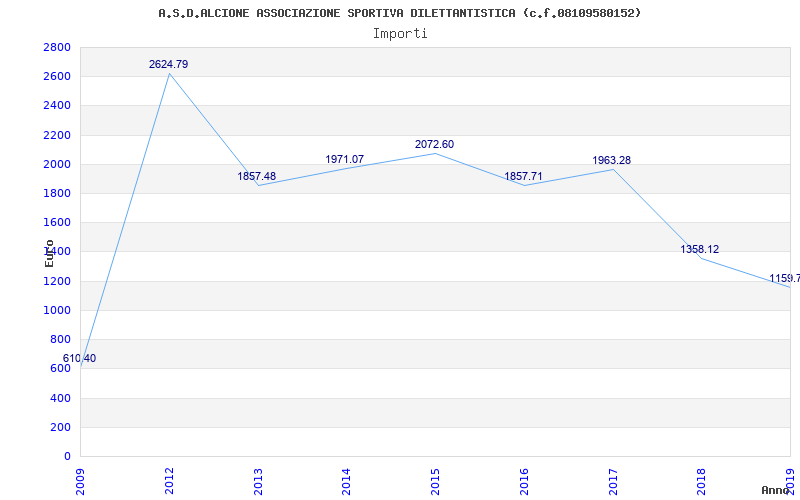Click the 2018 x-axis year label
The height and width of the screenshot is (500, 800).
[702, 482]
